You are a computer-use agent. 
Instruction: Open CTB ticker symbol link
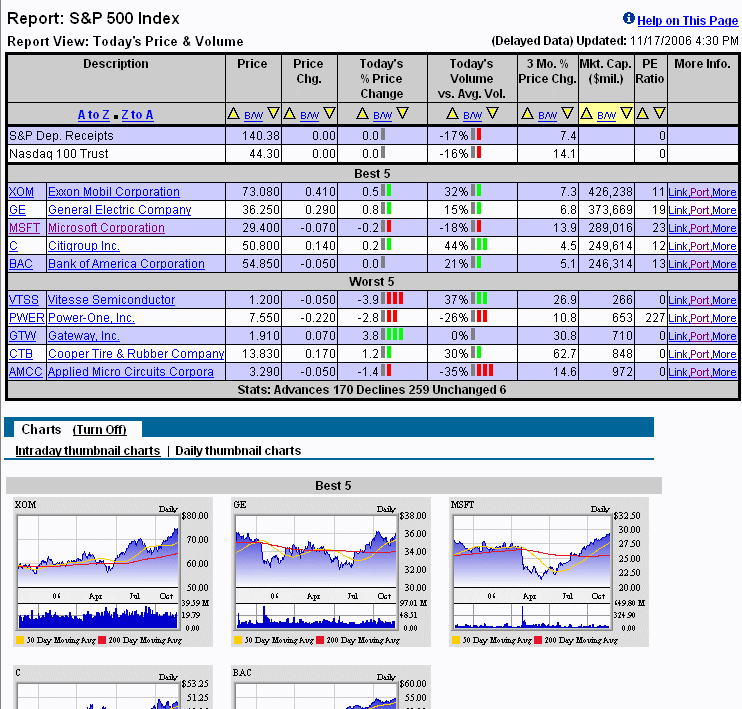(x=21, y=354)
